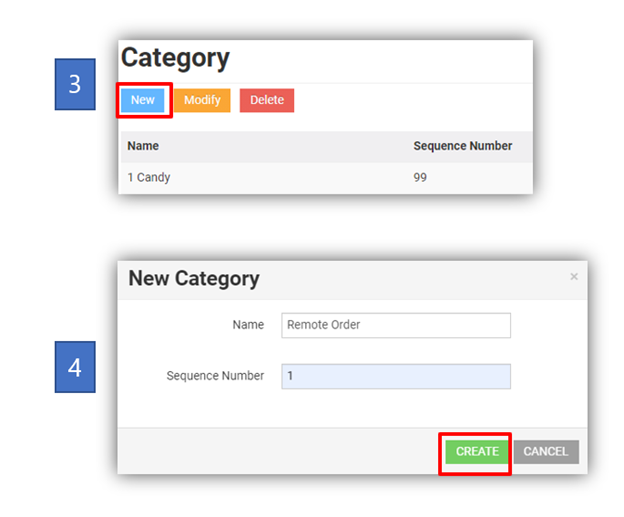Close the New Category dialog with X
Viewport: 624px width, 517px height.
pyautogui.click(x=573, y=277)
